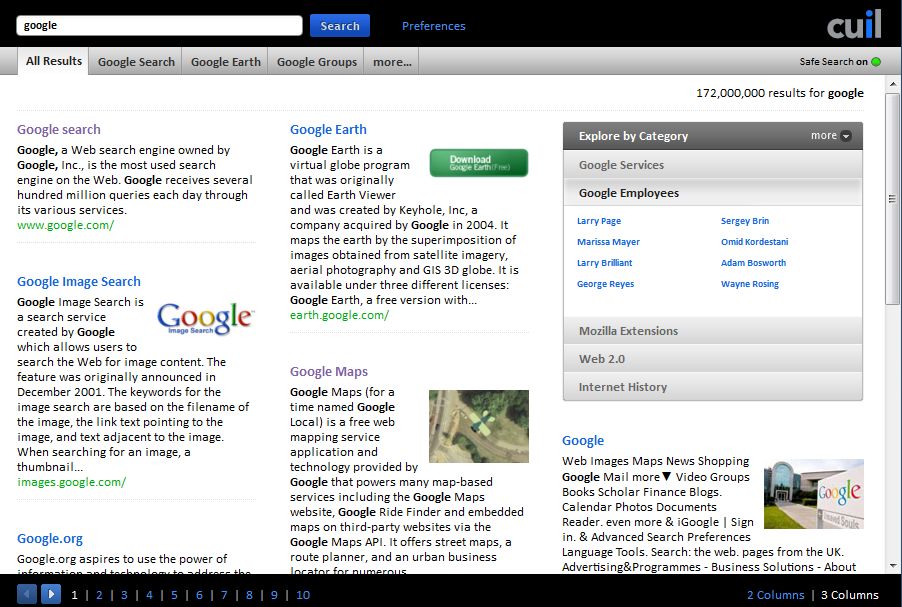Click the Wayne Rosing link

point(750,284)
